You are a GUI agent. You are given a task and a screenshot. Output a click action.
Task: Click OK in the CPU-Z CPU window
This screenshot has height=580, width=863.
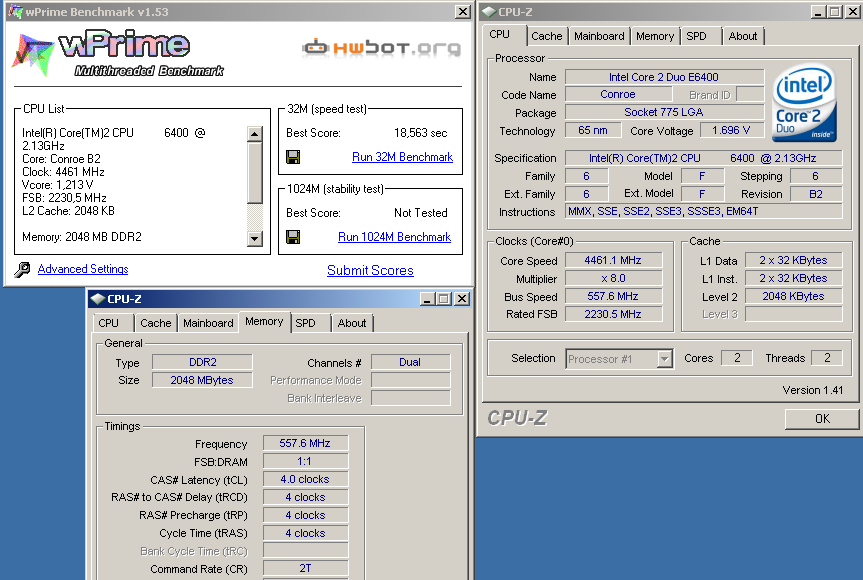[x=822, y=419]
